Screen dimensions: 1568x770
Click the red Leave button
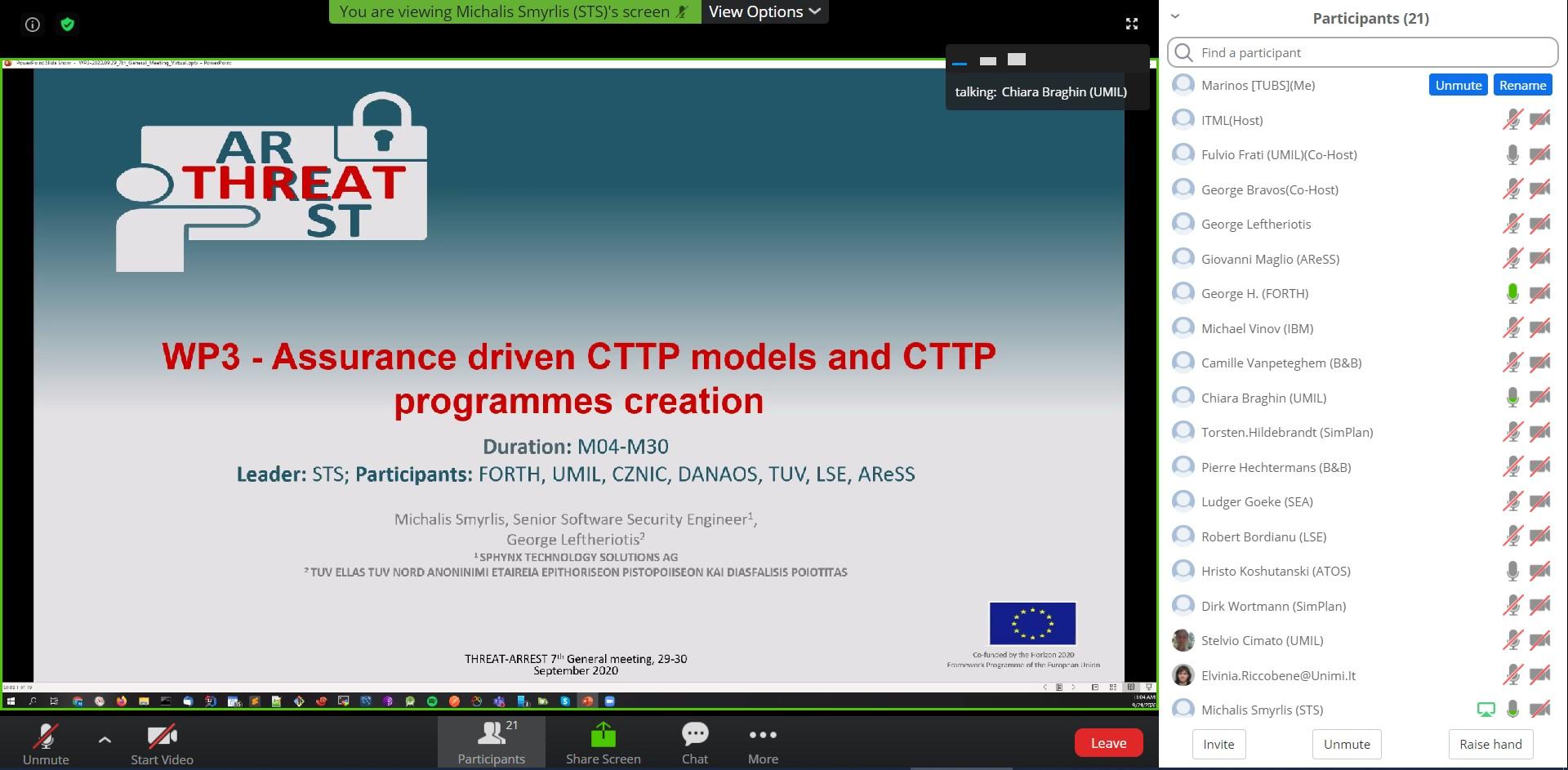[1108, 742]
